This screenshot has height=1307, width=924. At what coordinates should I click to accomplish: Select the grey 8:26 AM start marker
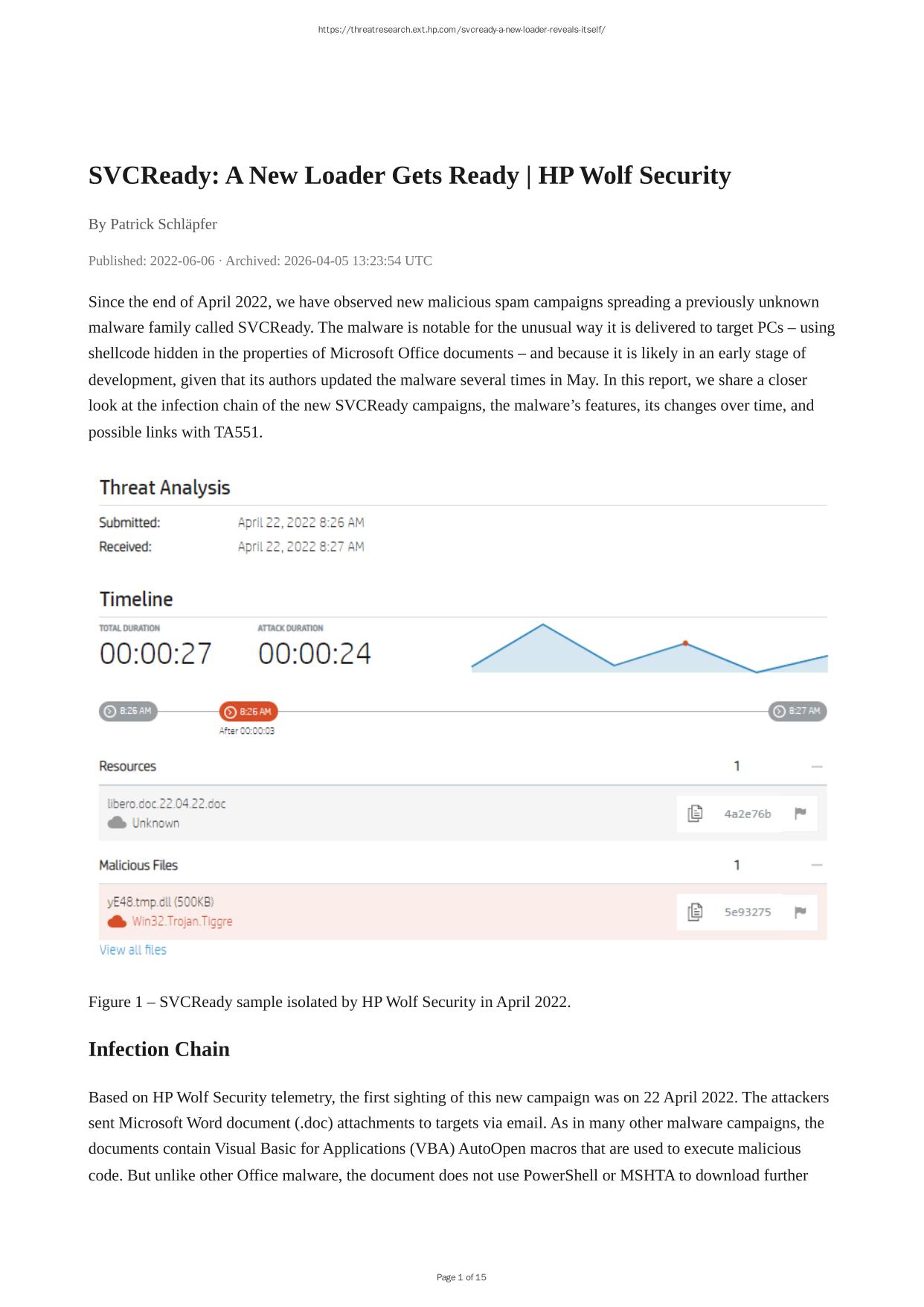click(128, 712)
